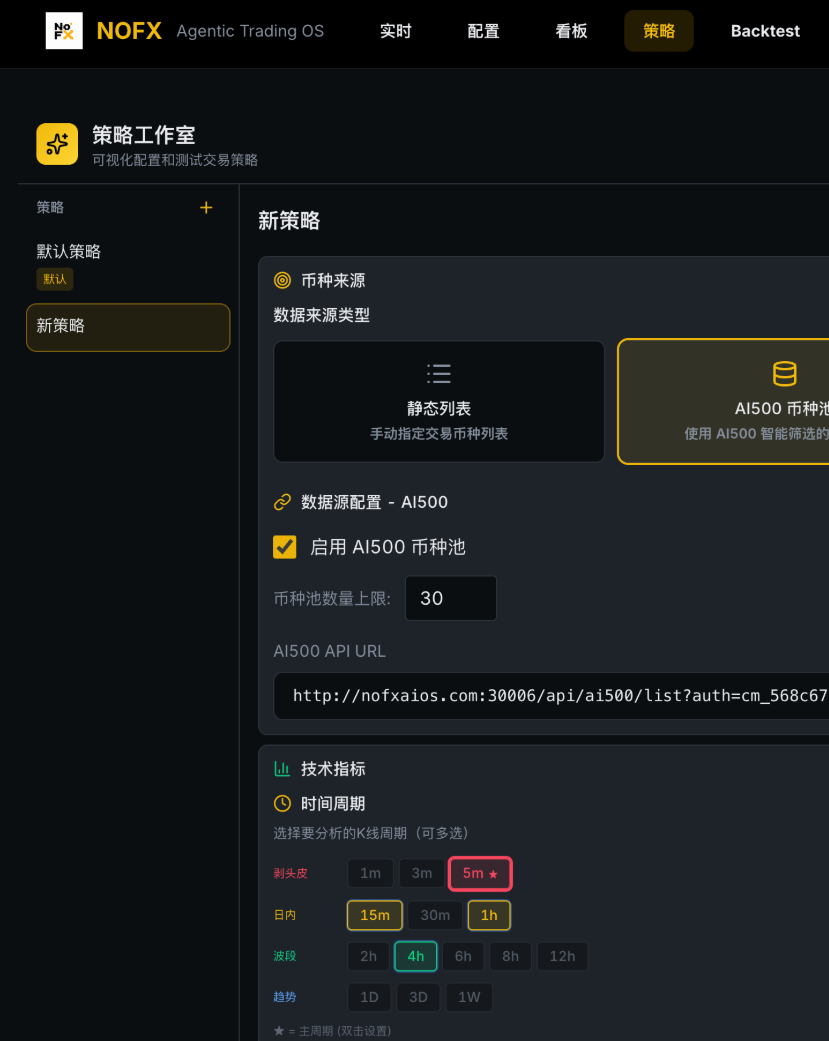Add new strategy with plus icon
Viewport: 829px width, 1041px height.
tap(206, 208)
